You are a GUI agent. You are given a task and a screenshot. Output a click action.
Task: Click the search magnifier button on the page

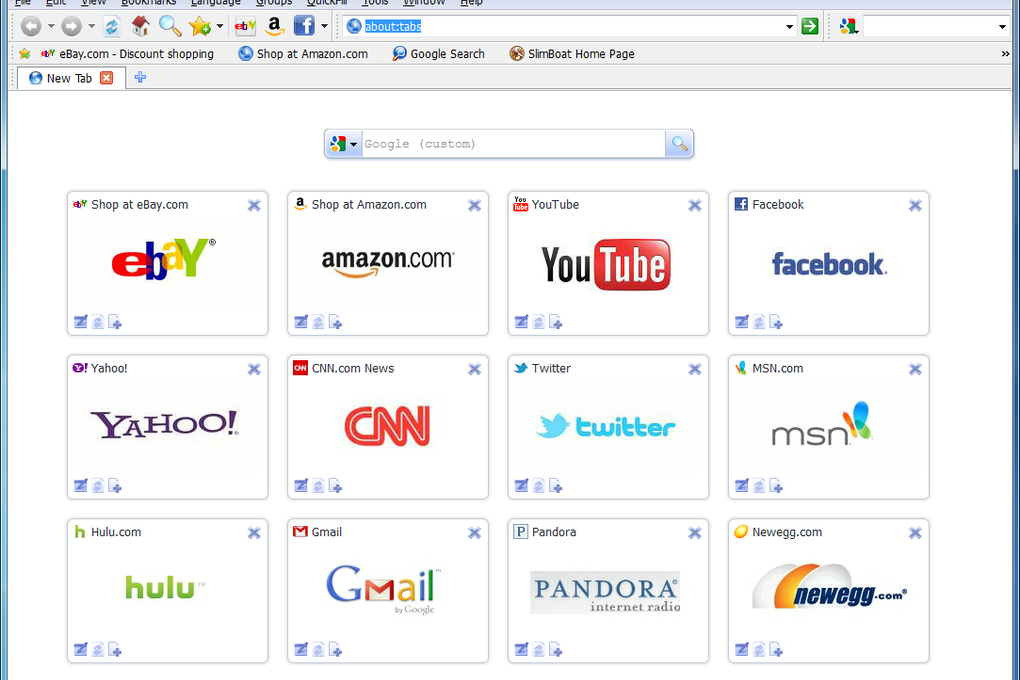click(x=679, y=144)
